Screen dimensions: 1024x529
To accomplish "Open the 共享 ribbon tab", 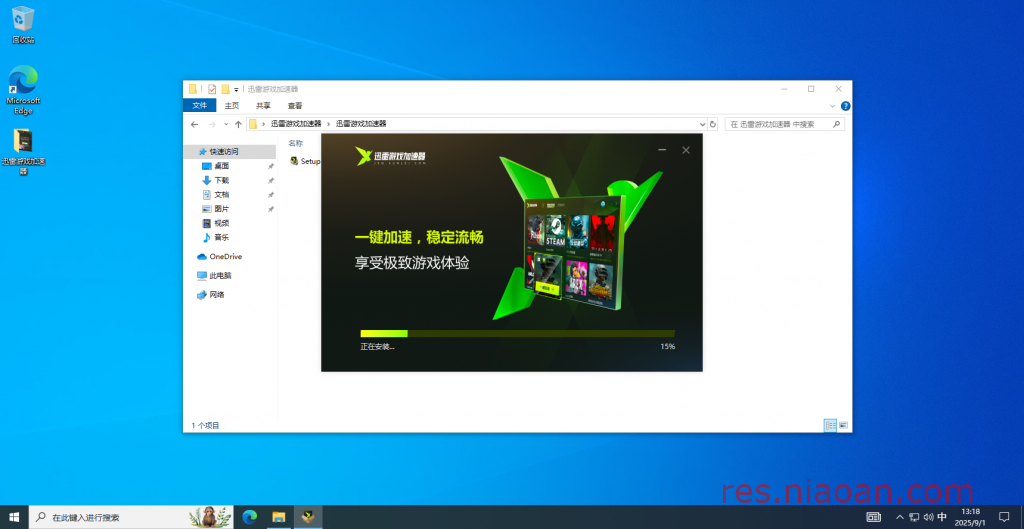I will [263, 106].
